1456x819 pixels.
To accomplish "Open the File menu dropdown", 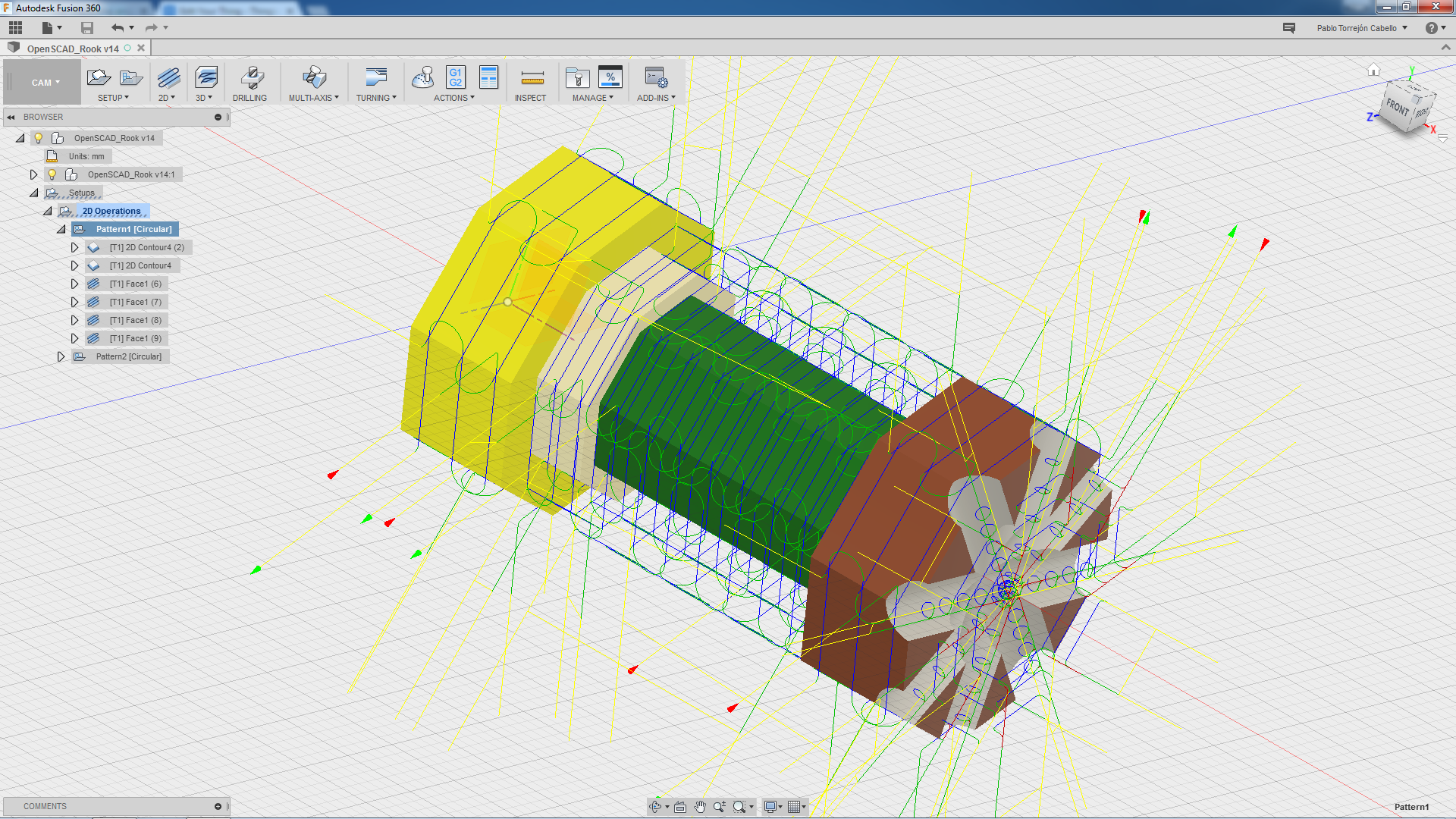I will pos(52,28).
